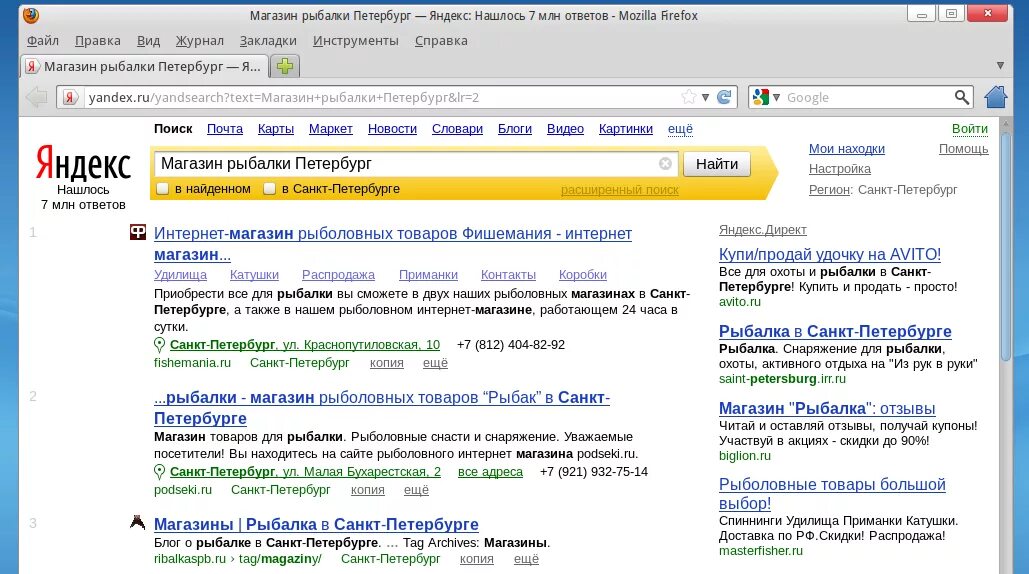1029x574 pixels.
Task: Reload the page with the refresh icon
Action: [x=724, y=97]
